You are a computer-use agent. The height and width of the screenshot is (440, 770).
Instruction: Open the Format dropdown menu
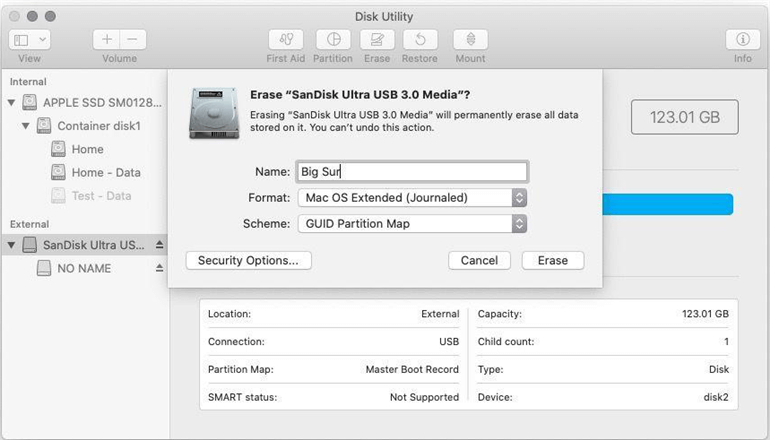(412, 198)
